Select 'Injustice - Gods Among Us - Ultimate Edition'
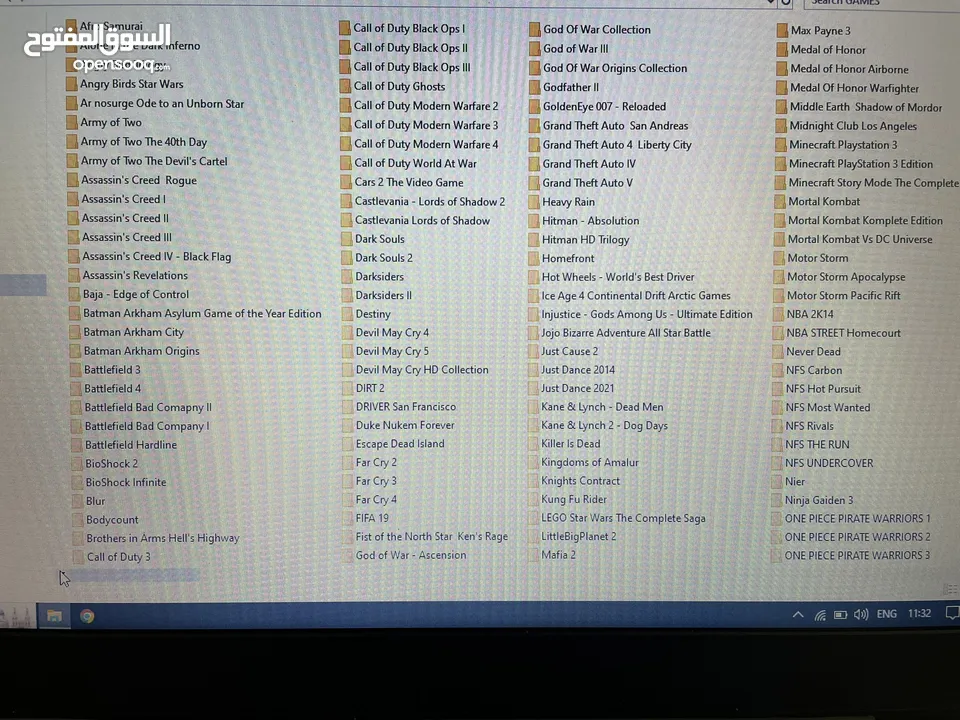This screenshot has width=960, height=720. click(647, 314)
